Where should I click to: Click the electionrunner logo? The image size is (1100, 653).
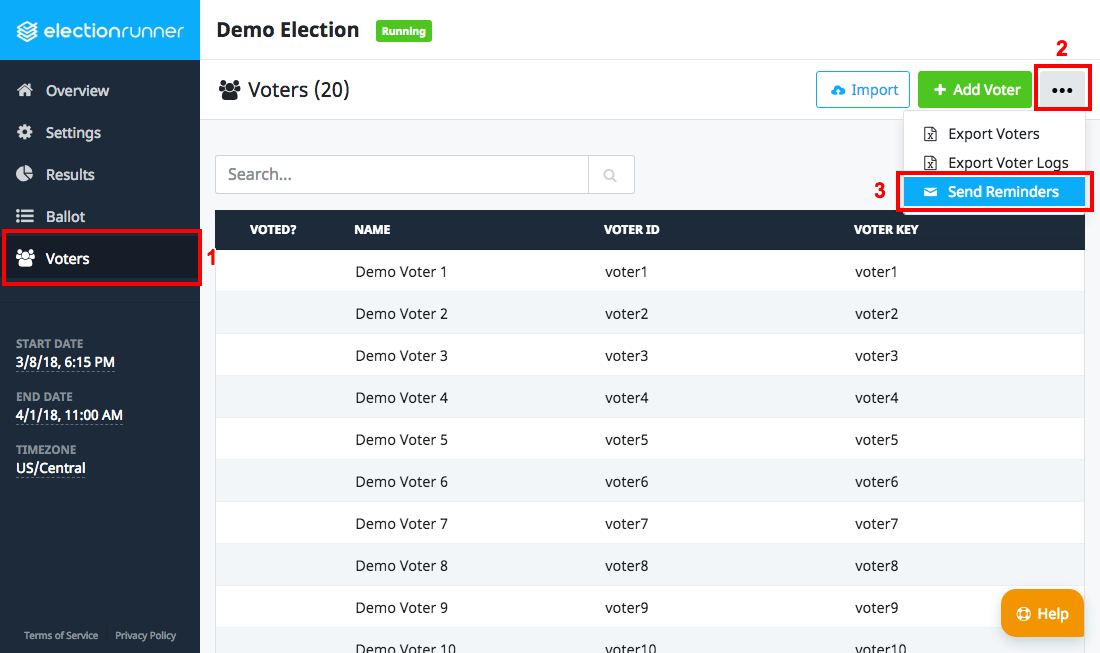pos(100,31)
